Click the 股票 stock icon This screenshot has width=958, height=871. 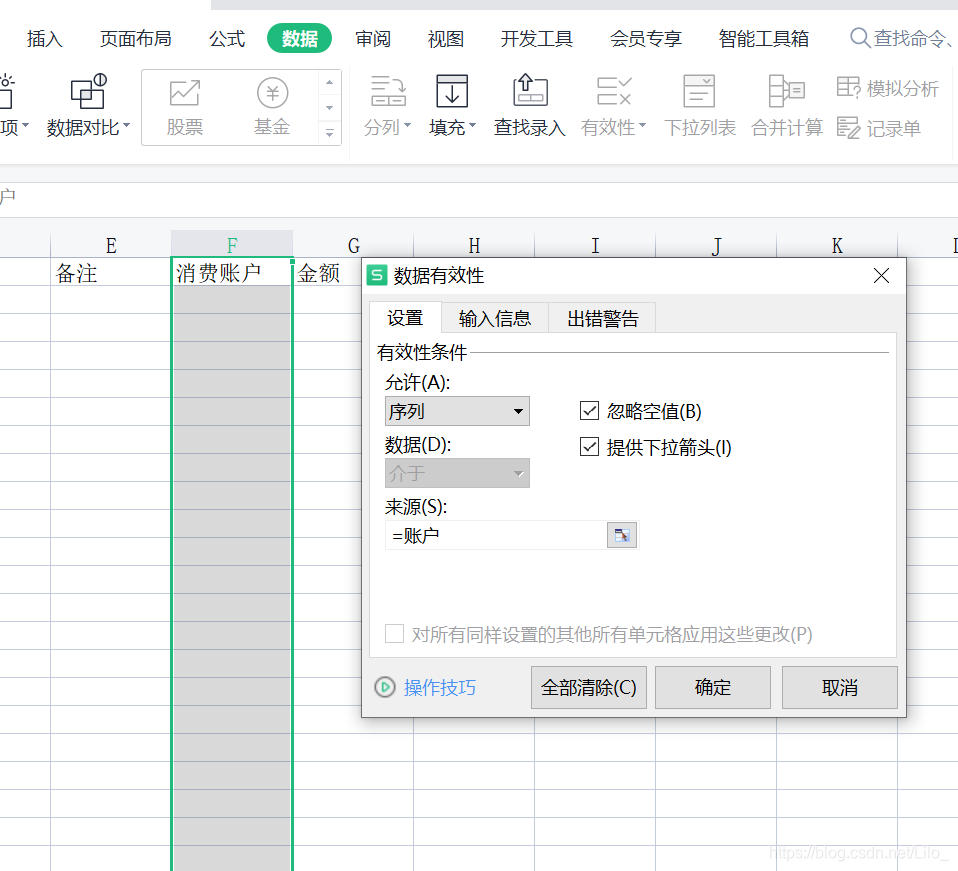[185, 93]
